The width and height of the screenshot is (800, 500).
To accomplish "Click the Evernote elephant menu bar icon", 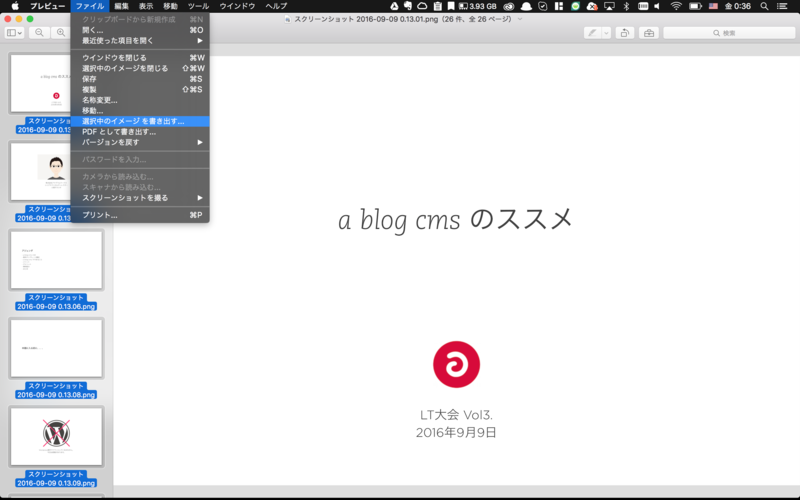I will coord(408,6).
